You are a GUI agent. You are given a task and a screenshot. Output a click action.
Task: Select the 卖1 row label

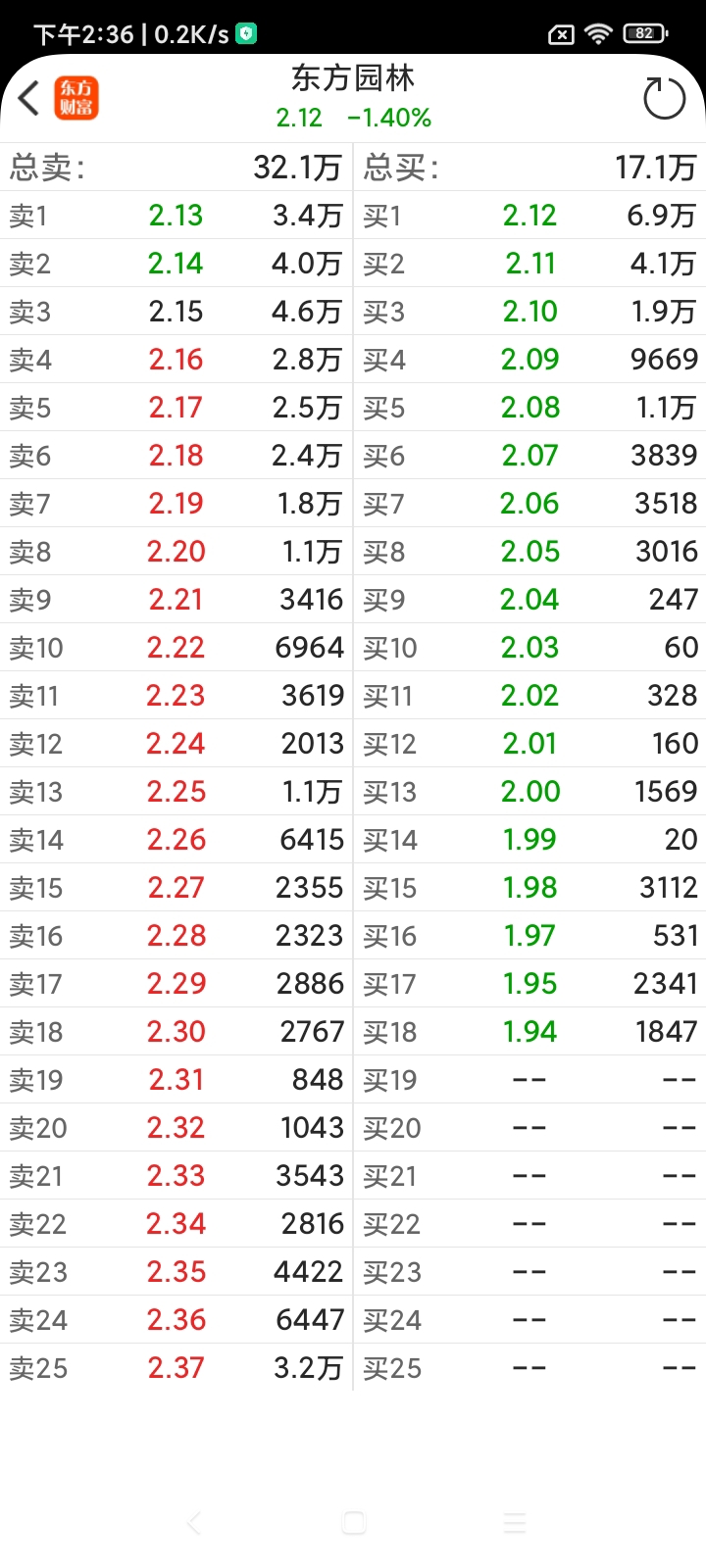tap(28, 216)
